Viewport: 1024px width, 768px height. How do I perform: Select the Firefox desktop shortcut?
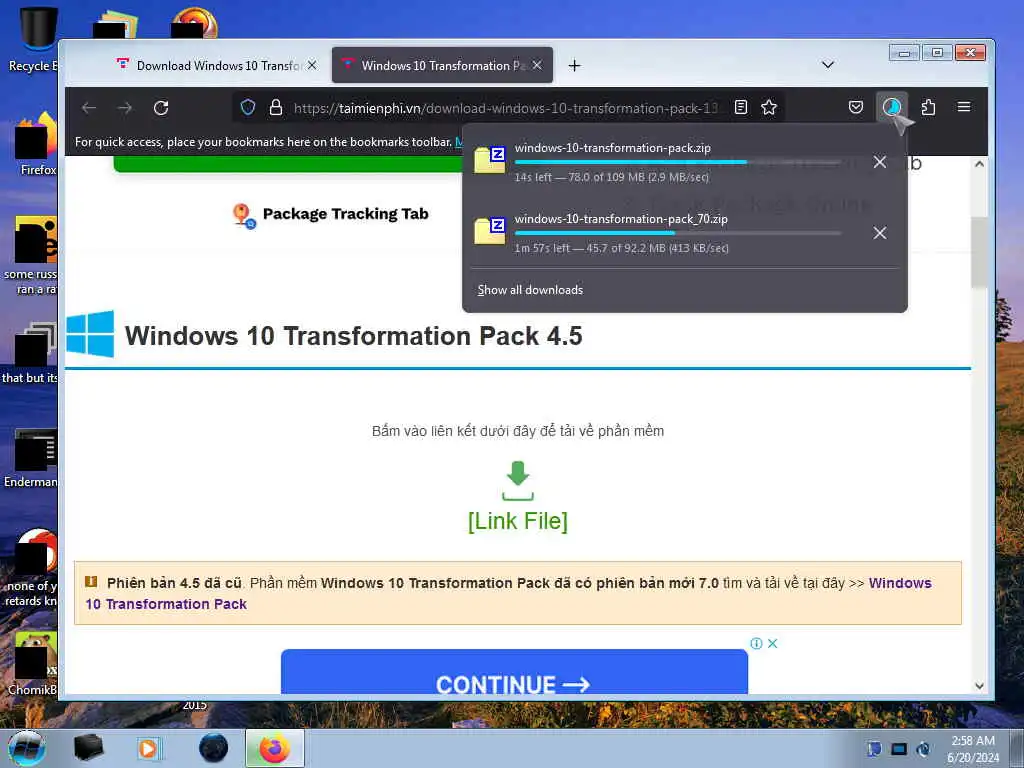[36, 145]
